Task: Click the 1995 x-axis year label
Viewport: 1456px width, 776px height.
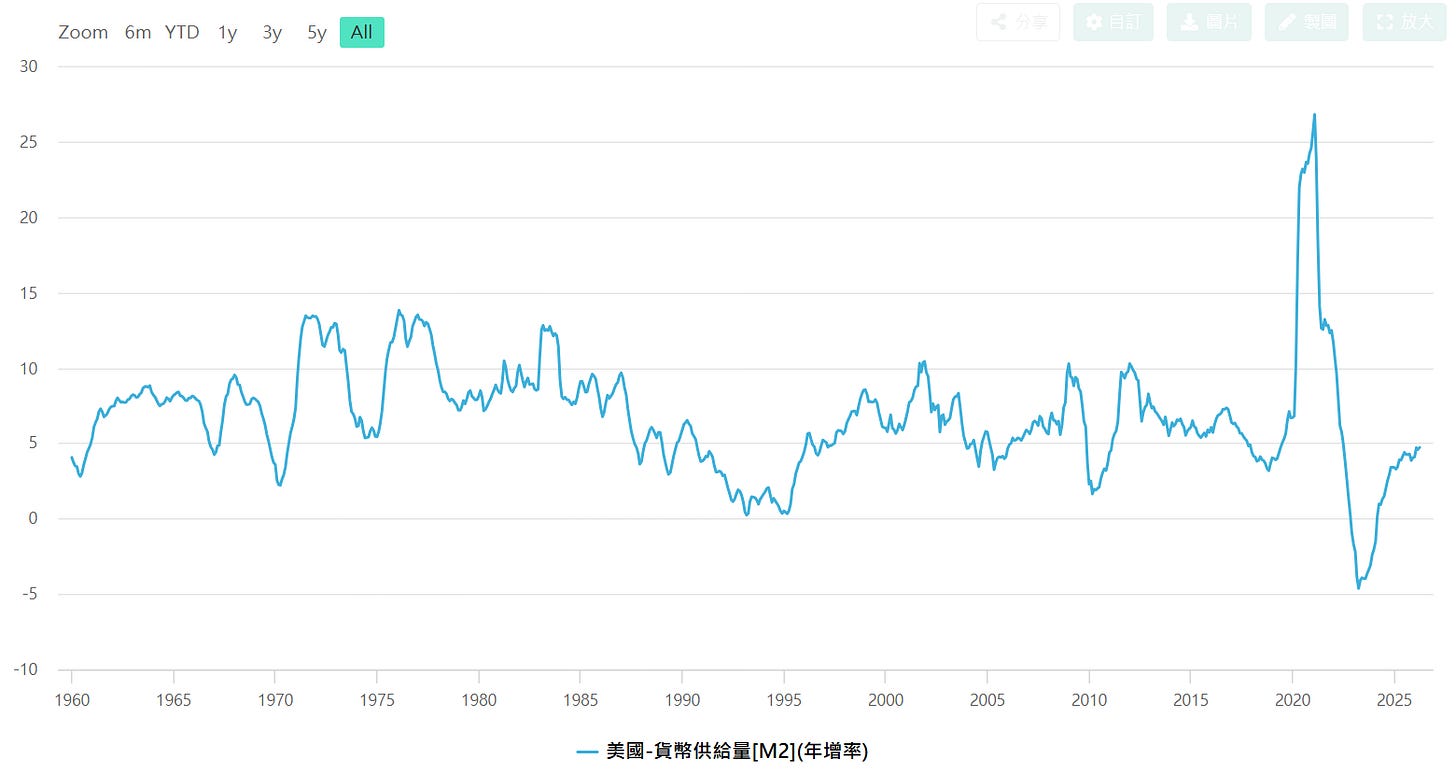Action: [784, 700]
